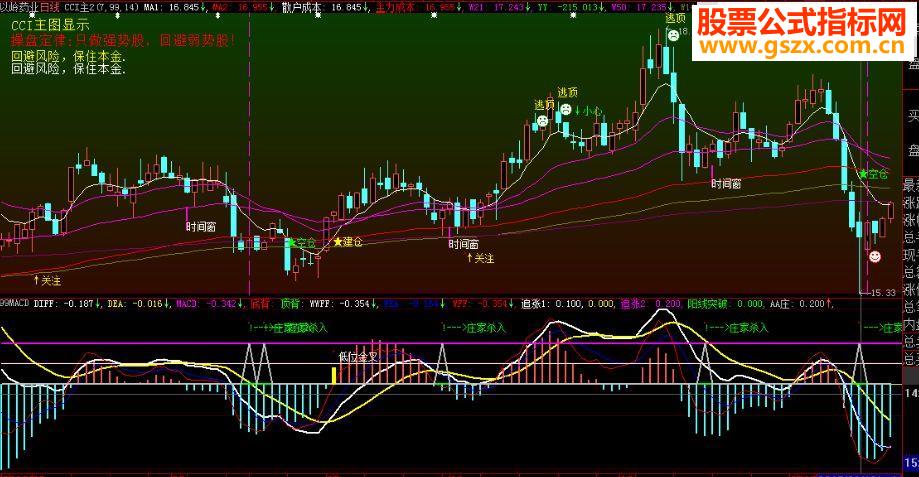Click the sad face at the highest price peak
Image resolution: width=919 pixels, height=477 pixels.
(x=673, y=35)
